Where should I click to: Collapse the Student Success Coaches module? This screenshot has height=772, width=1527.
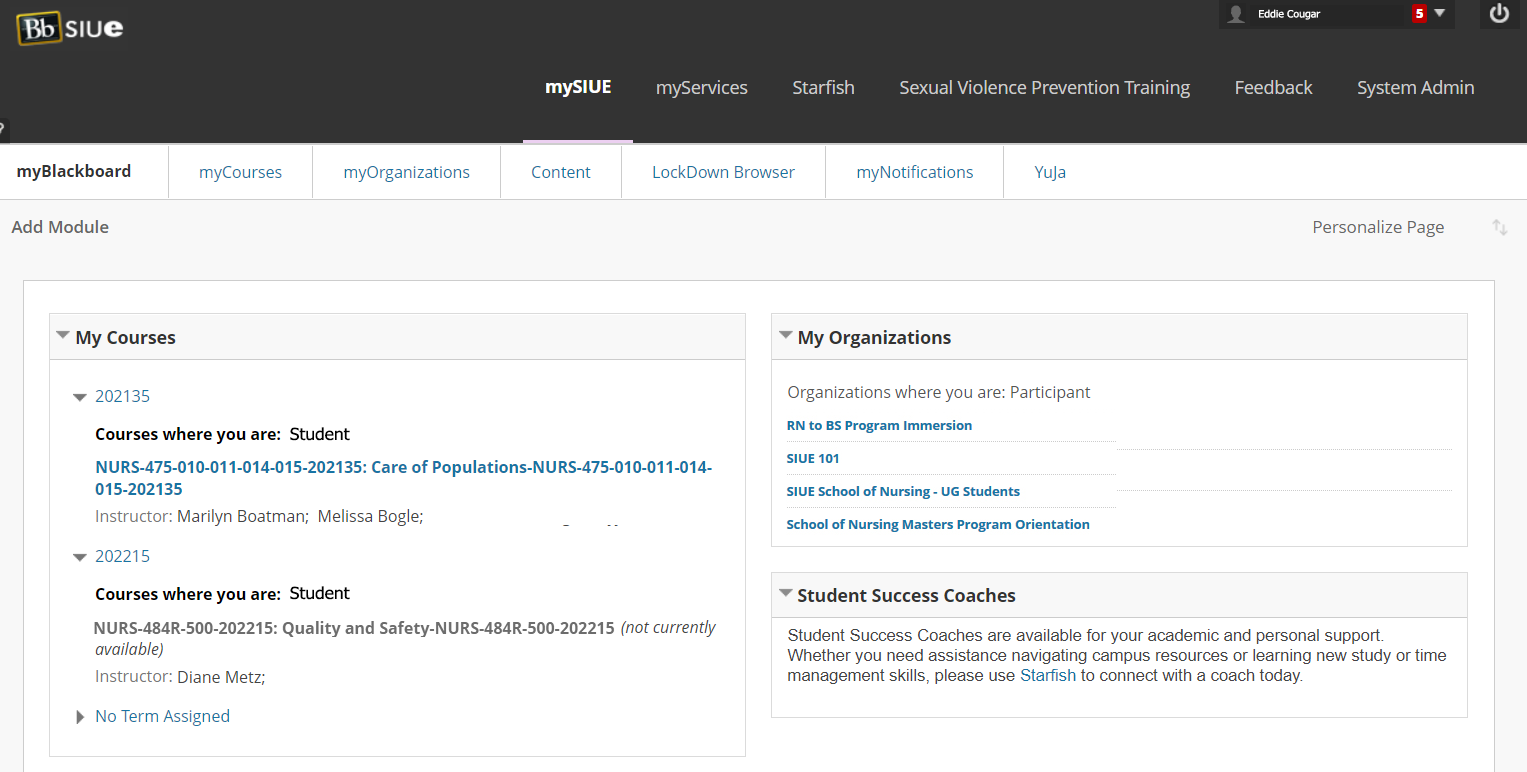pos(785,594)
